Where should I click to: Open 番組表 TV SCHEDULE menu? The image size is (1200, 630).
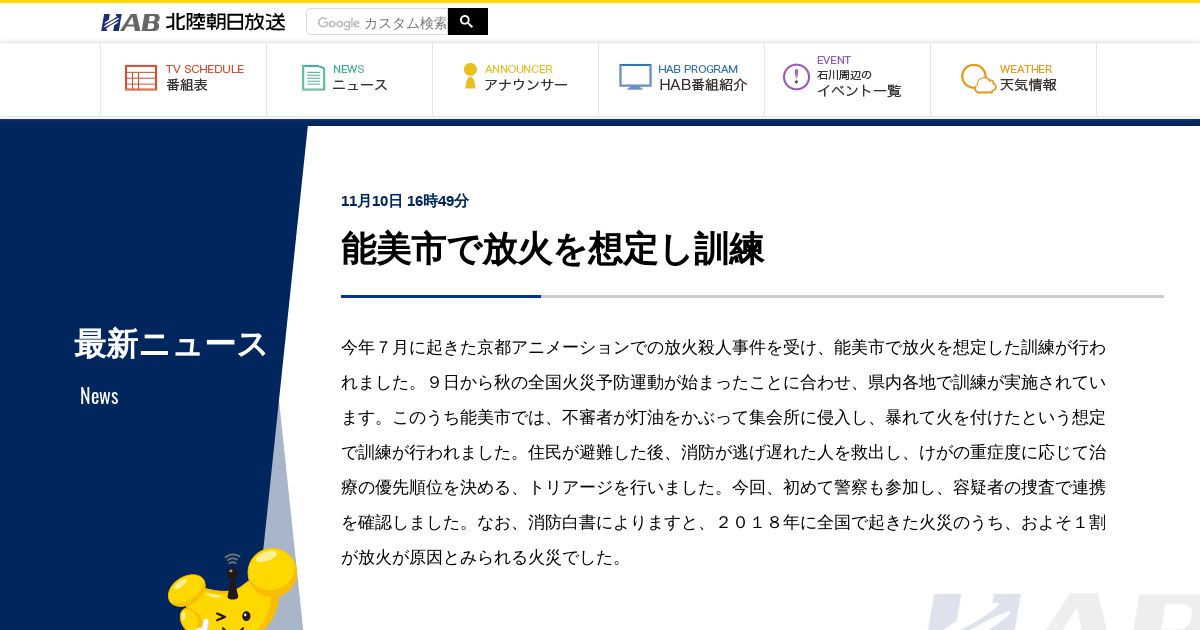coord(184,79)
